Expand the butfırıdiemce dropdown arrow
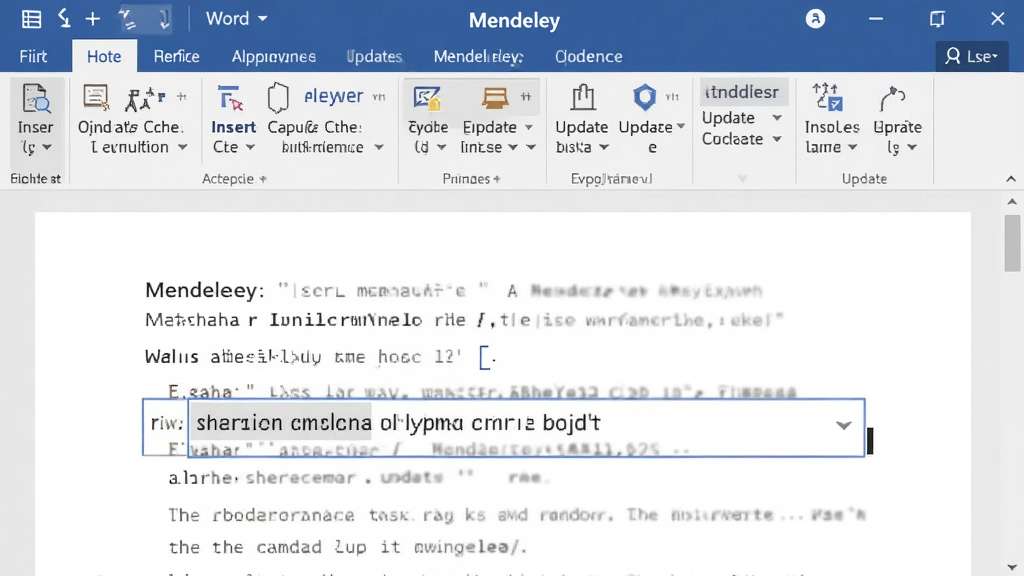1024x576 pixels. pos(379,148)
